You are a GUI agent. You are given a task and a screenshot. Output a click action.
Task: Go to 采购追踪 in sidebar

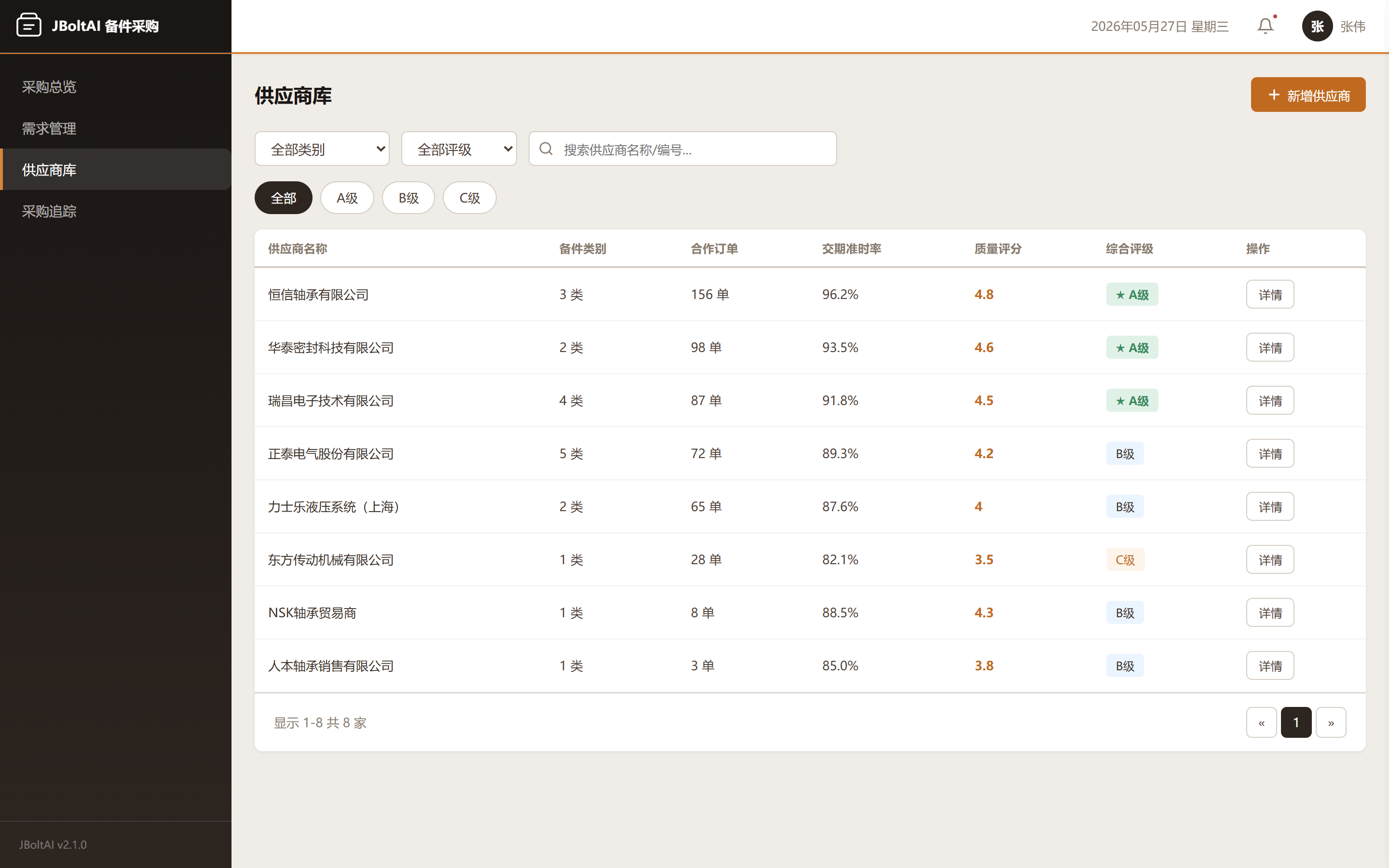(115, 211)
